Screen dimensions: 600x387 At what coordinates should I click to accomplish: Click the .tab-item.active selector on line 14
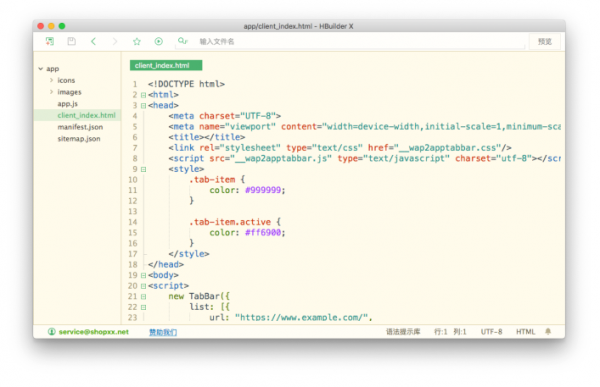click(x=230, y=222)
